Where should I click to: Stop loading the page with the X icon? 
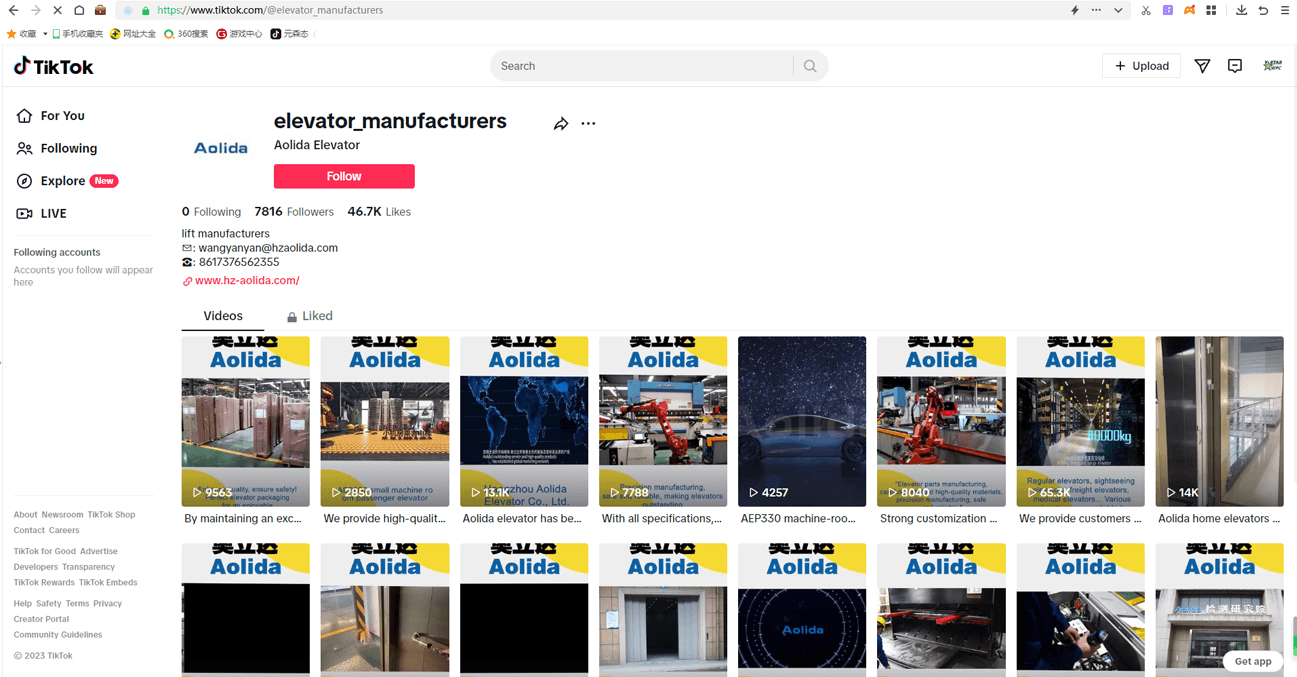tap(57, 10)
